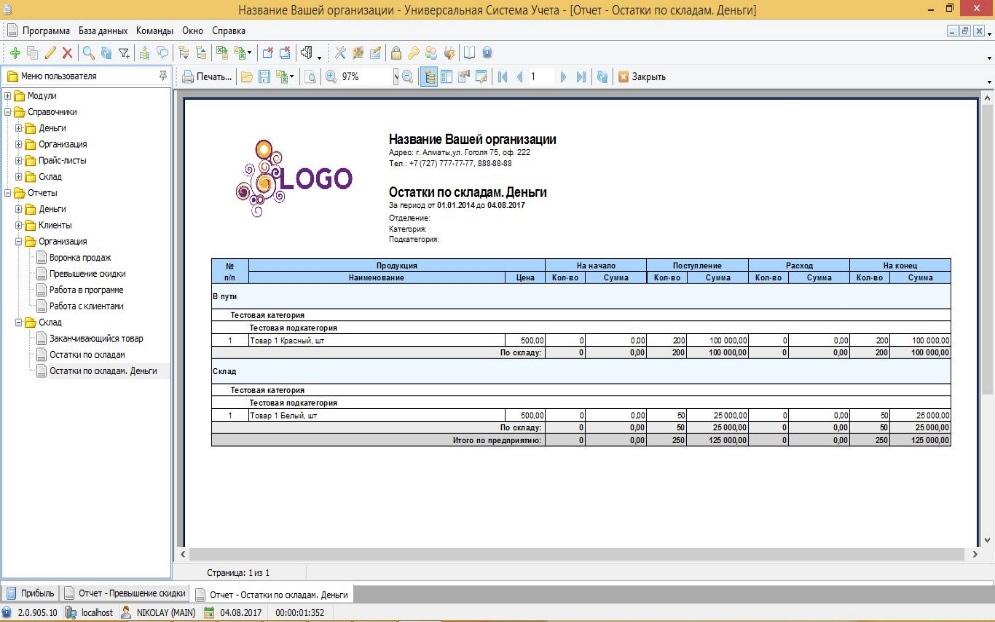Expand the Прайс-листы node
995x622 pixels.
[18, 161]
